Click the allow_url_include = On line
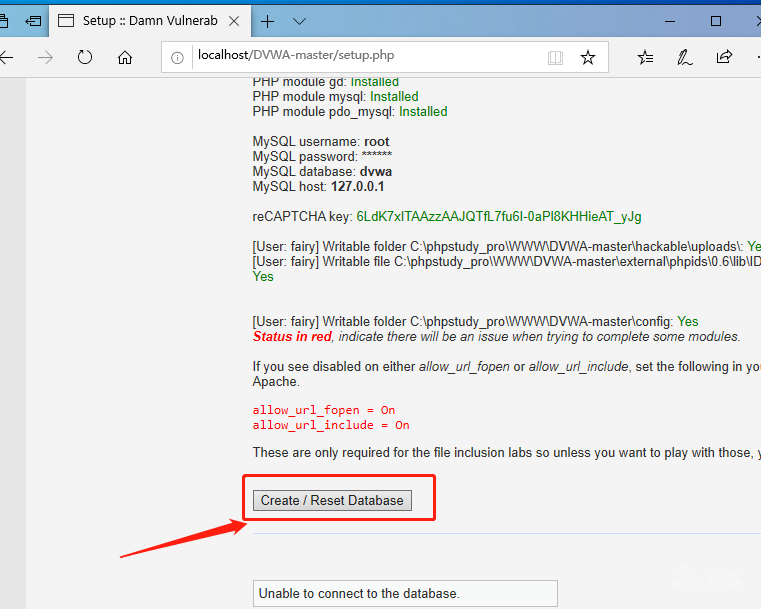Screen dimensions: 761x609 (331, 425)
